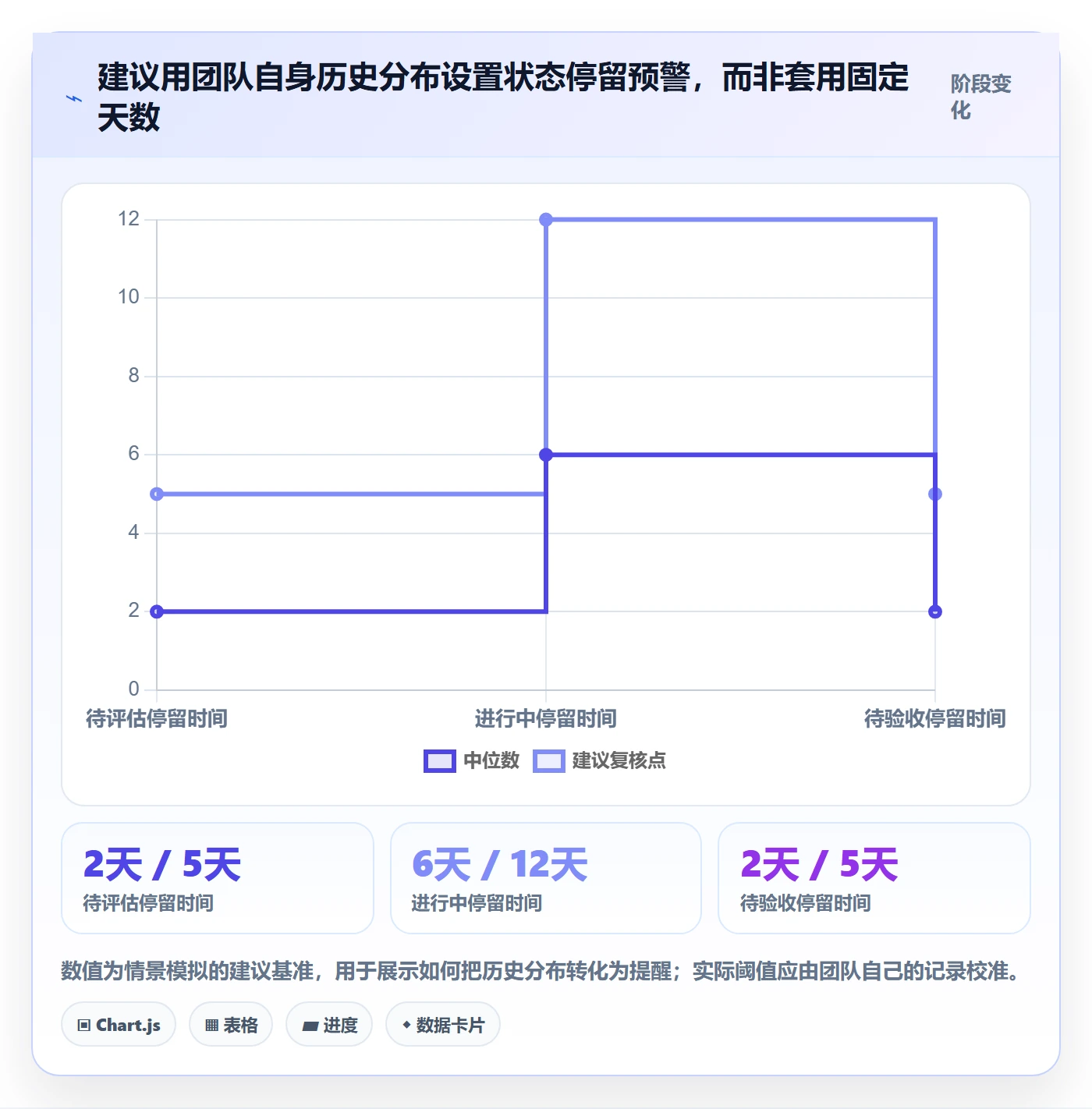Open the 6天 / 12天 进行中停留时间 card
1092x1109 pixels.
click(546, 878)
